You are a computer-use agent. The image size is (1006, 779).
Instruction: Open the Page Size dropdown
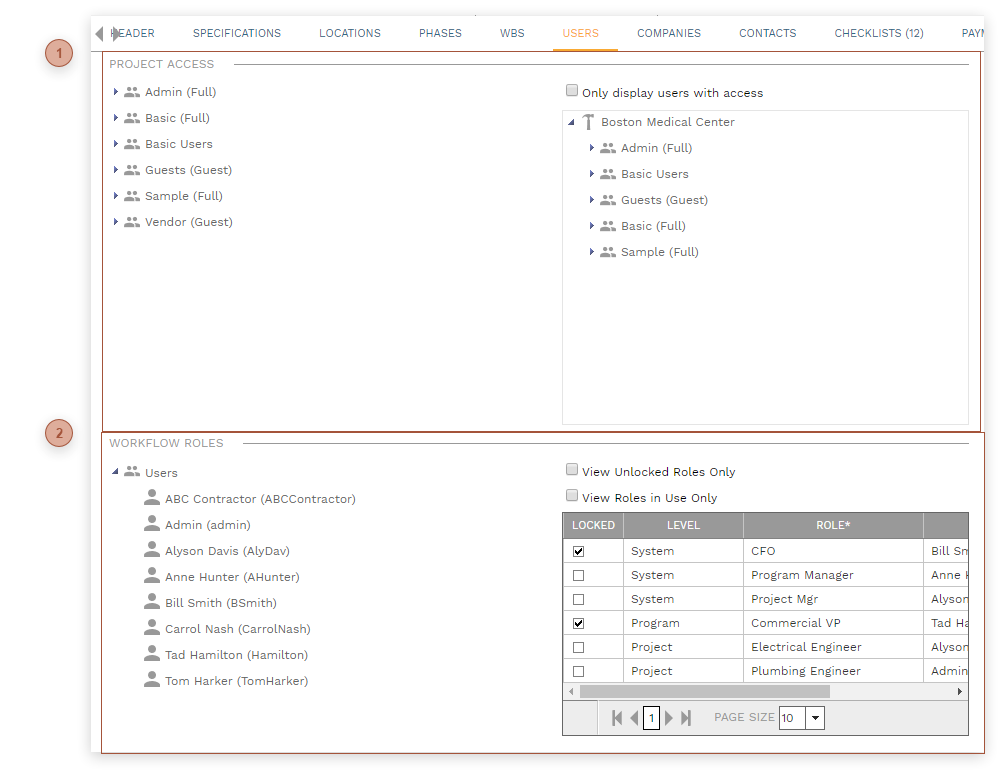point(815,717)
